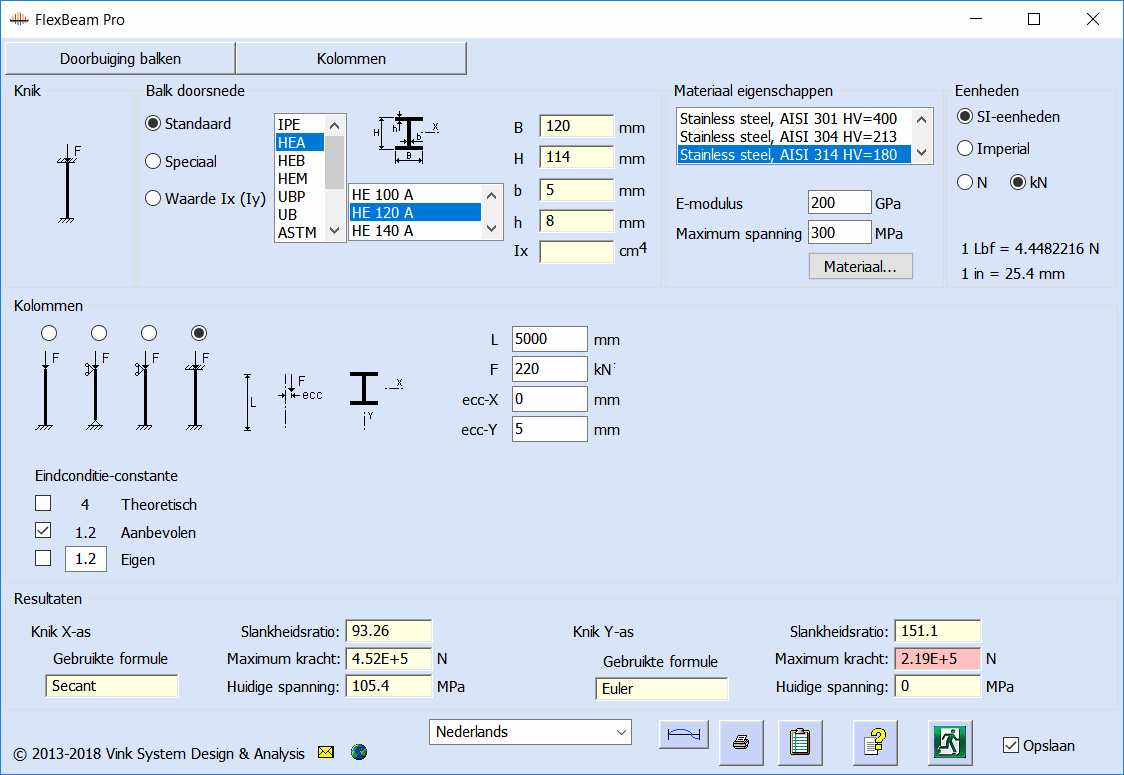Click the yellow email envelope icon
This screenshot has width=1124, height=775.
326,752
